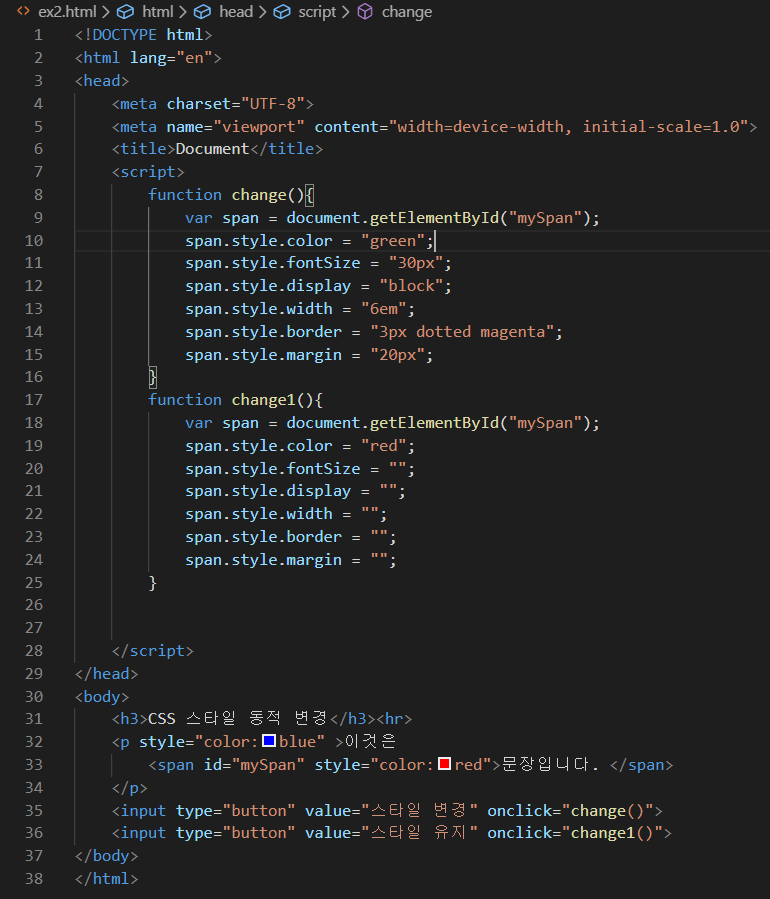
Task: Click the cube icon before html breadcrumb
Action: tap(126, 11)
